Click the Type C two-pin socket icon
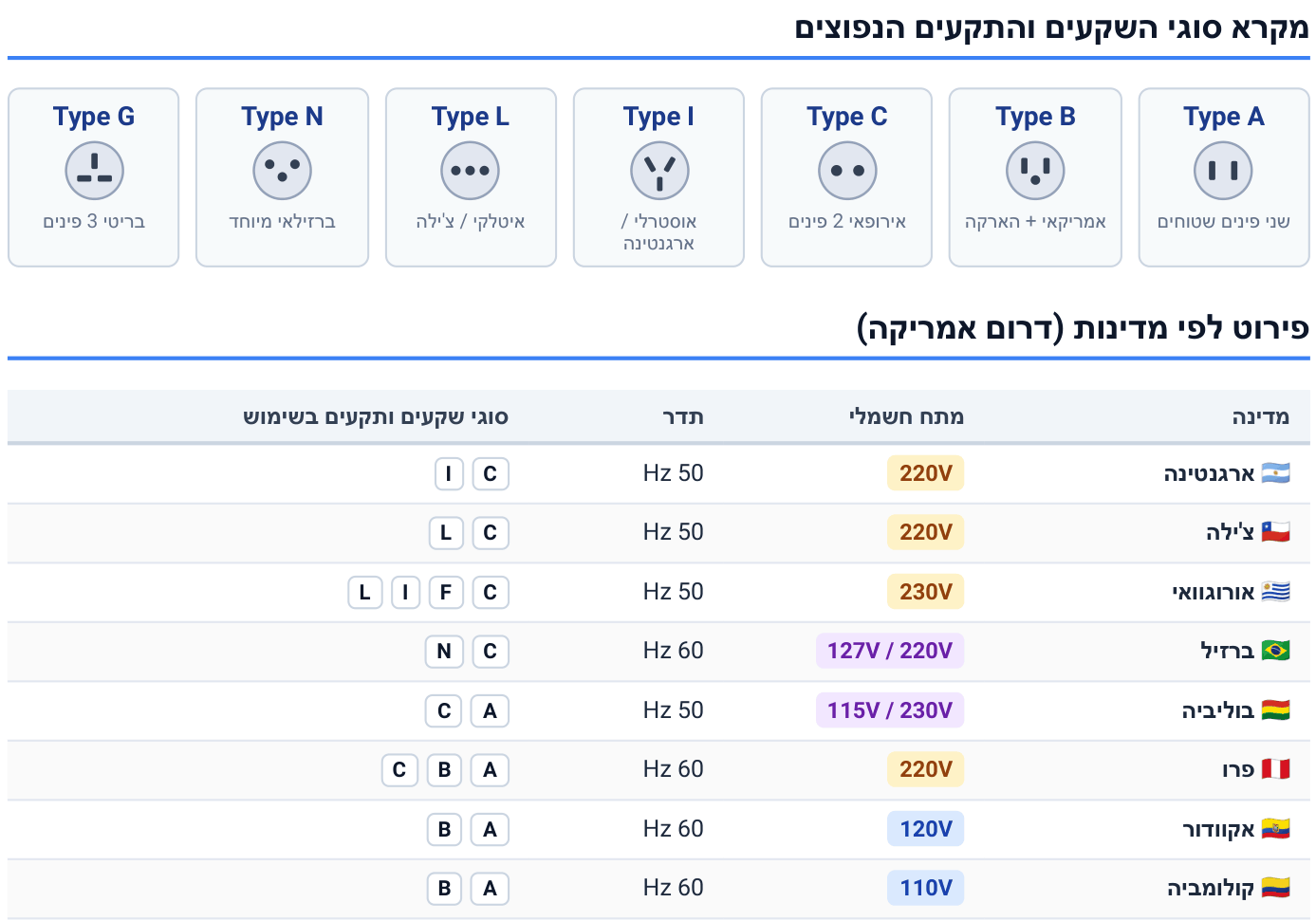 click(847, 171)
